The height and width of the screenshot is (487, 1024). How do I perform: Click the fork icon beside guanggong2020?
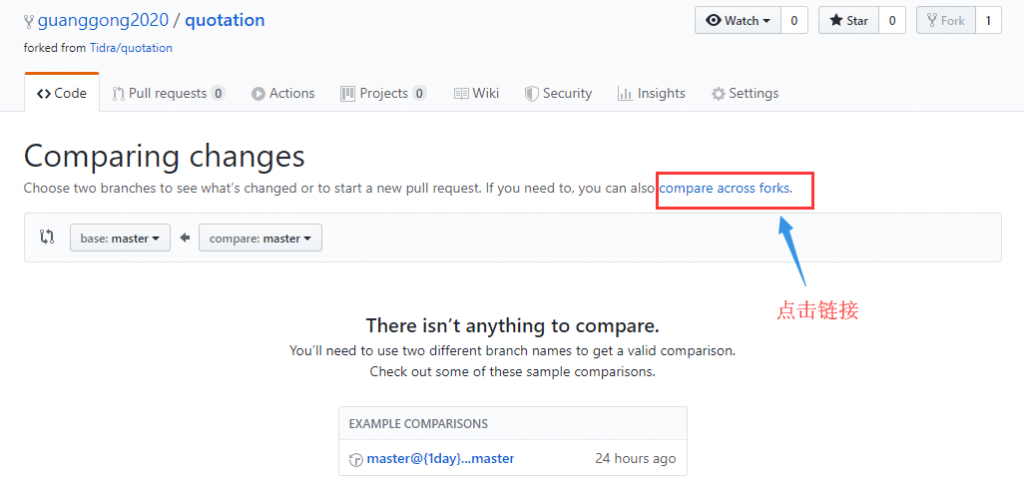tap(29, 21)
